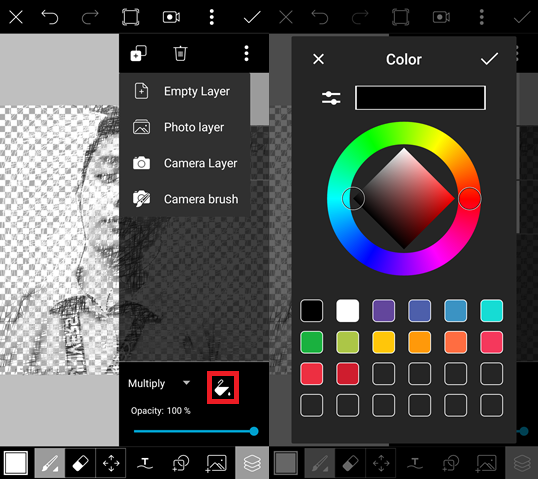Tap the dimmed layers icon on right screen

tap(522, 463)
